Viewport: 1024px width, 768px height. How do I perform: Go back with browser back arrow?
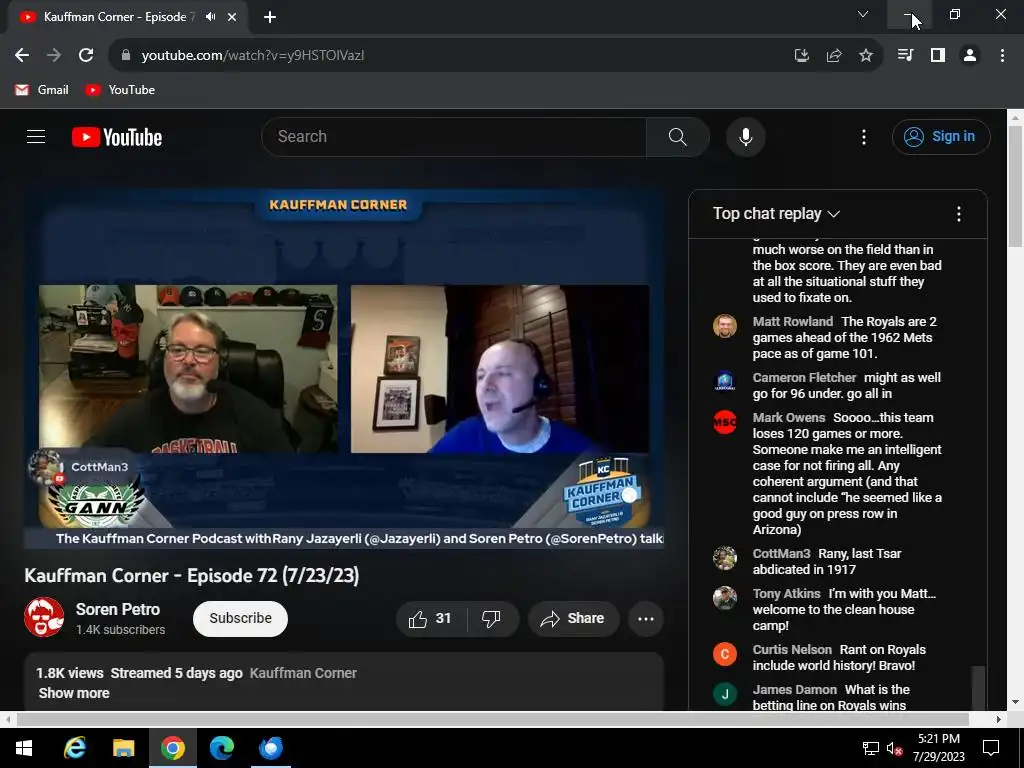22,56
